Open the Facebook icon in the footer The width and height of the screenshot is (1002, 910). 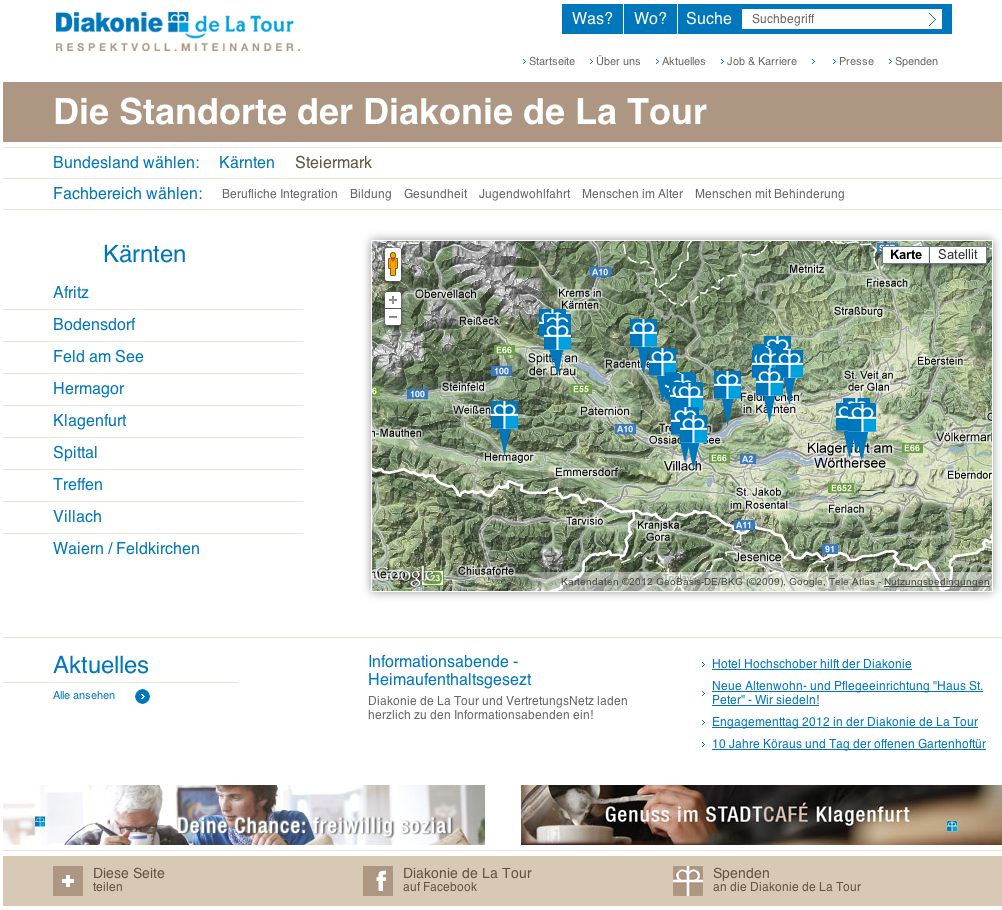(x=378, y=881)
